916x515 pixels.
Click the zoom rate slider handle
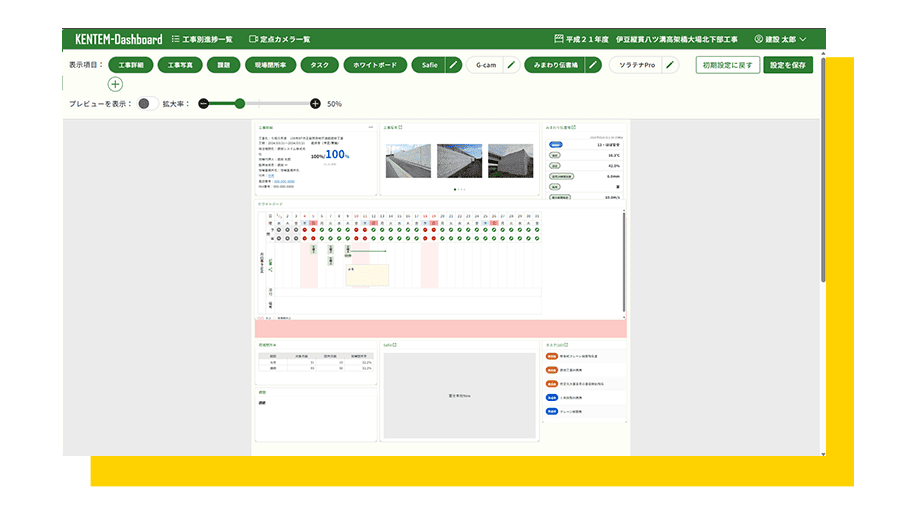click(x=240, y=104)
